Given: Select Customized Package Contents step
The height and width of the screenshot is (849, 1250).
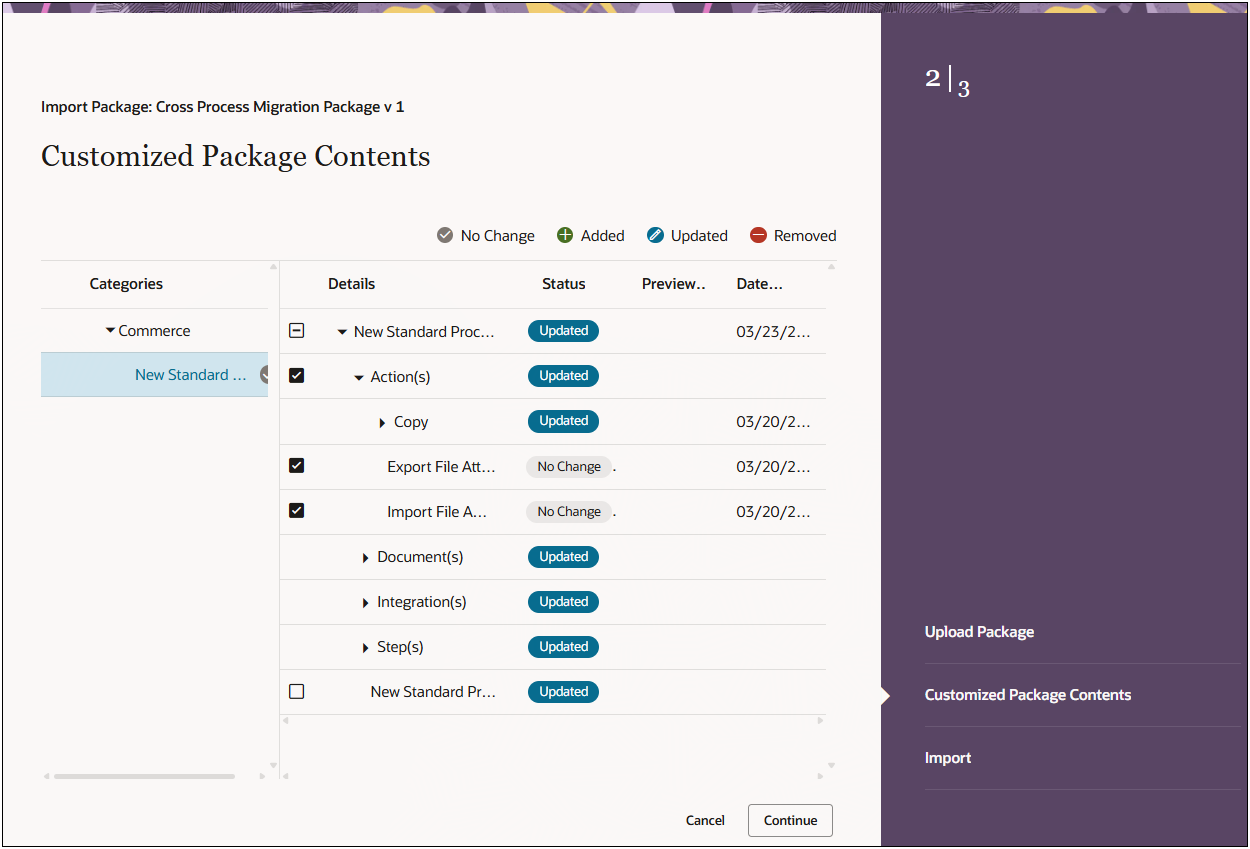Looking at the screenshot, I should pos(1028,695).
